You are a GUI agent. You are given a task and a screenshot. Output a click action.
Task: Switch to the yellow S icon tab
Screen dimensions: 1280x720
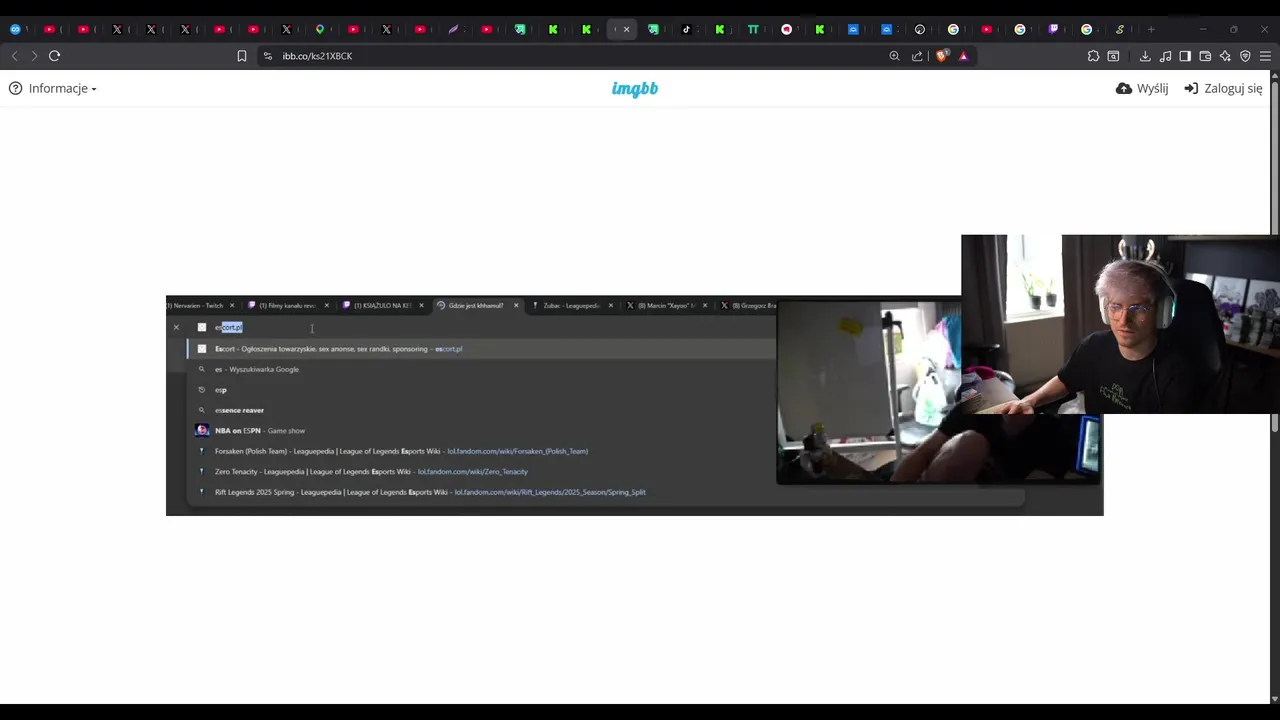[1120, 29]
